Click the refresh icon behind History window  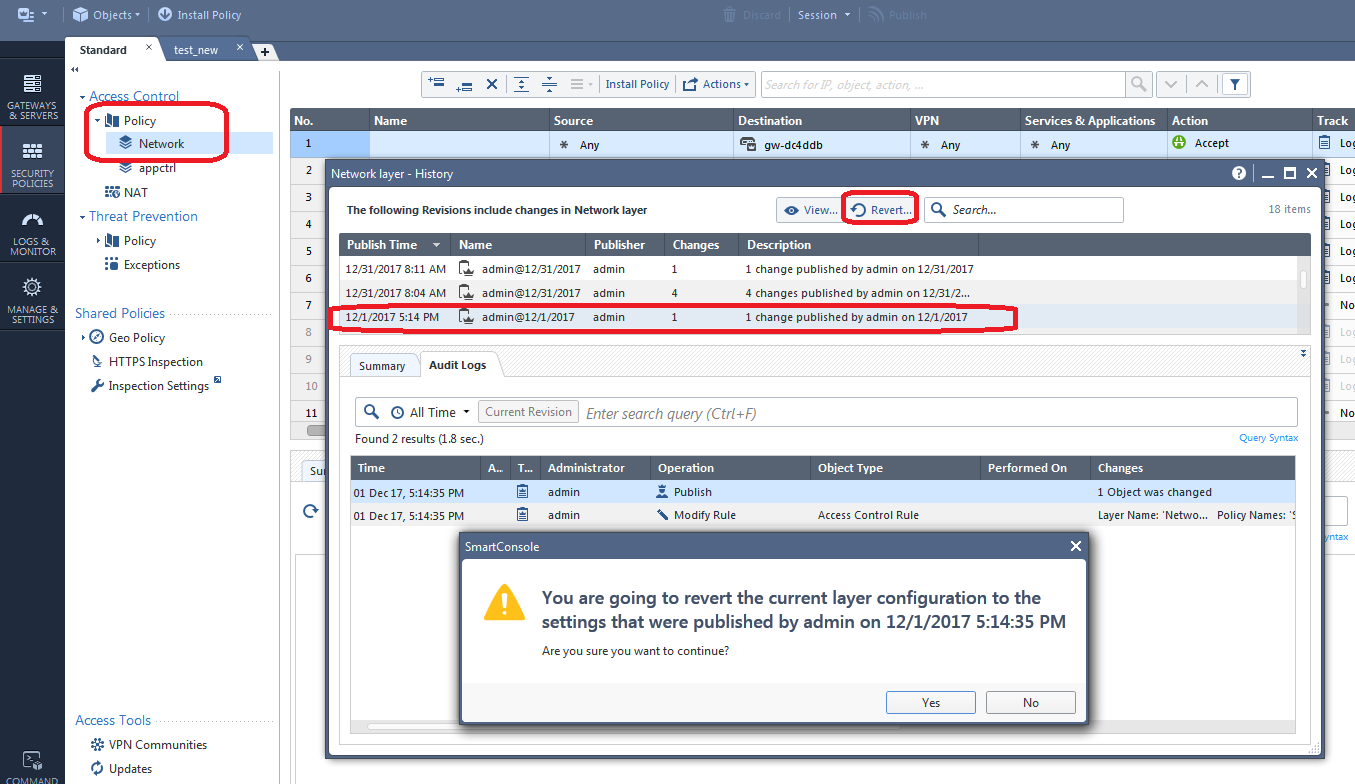coord(311,511)
